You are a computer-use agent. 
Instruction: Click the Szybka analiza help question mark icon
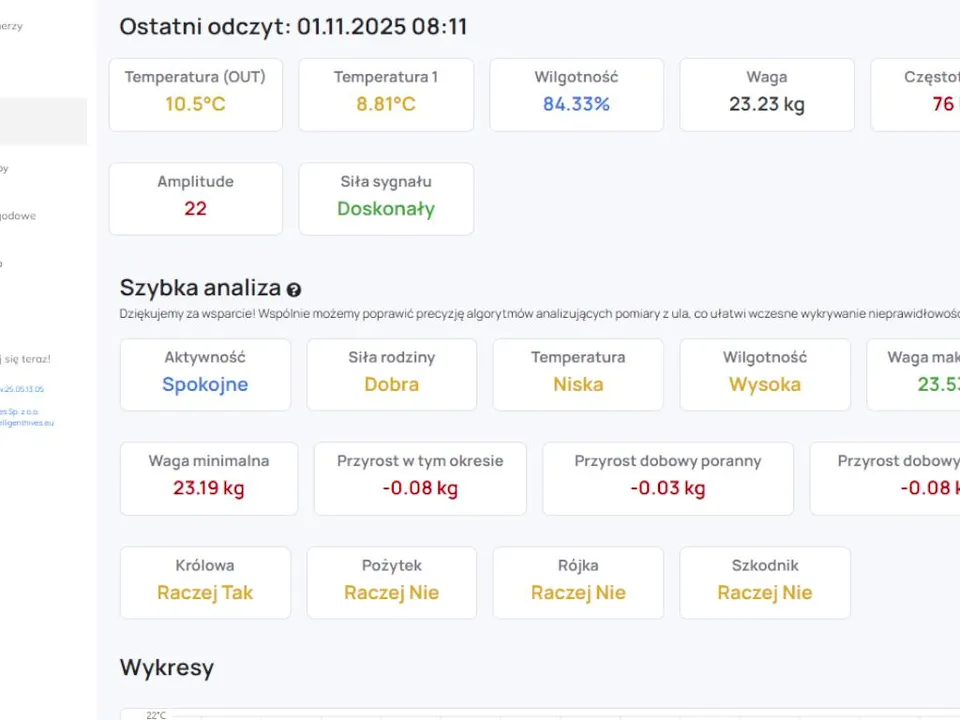click(x=294, y=290)
